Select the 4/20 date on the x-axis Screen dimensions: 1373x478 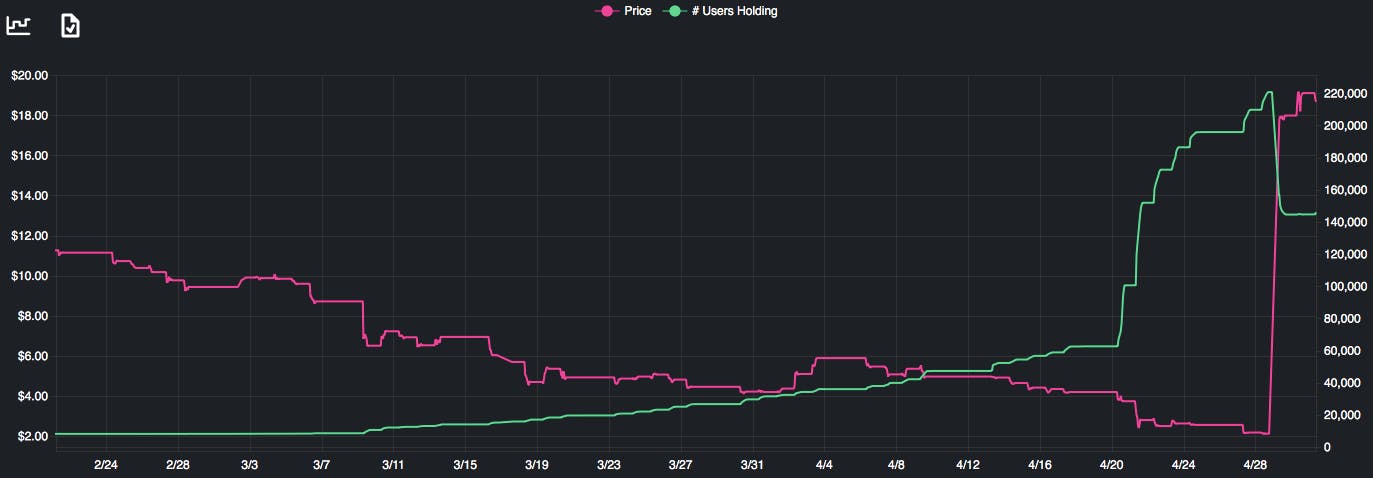1112,465
